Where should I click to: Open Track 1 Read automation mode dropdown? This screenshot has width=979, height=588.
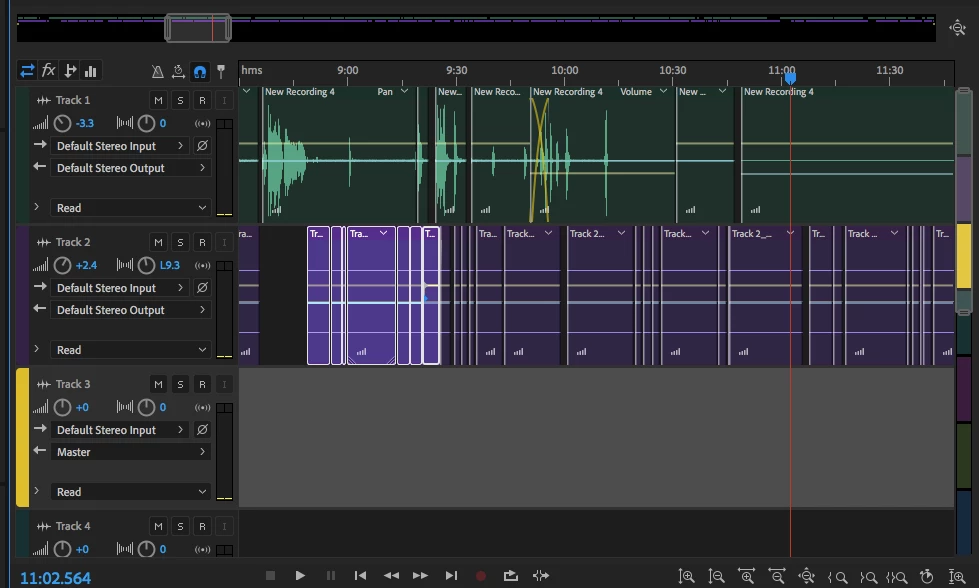coord(130,208)
